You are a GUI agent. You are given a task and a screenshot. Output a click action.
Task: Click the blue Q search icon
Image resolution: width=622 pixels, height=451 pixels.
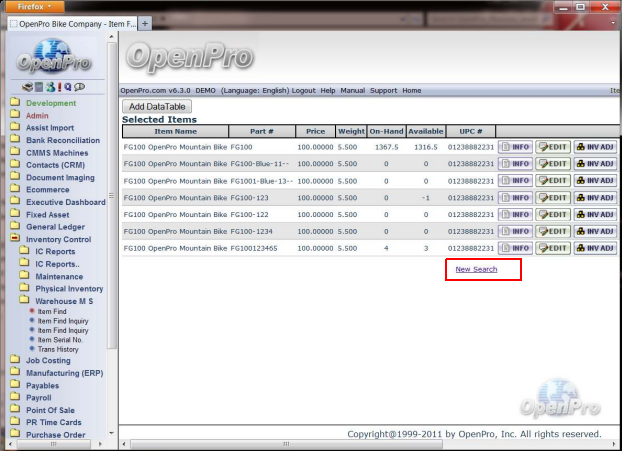(67, 87)
